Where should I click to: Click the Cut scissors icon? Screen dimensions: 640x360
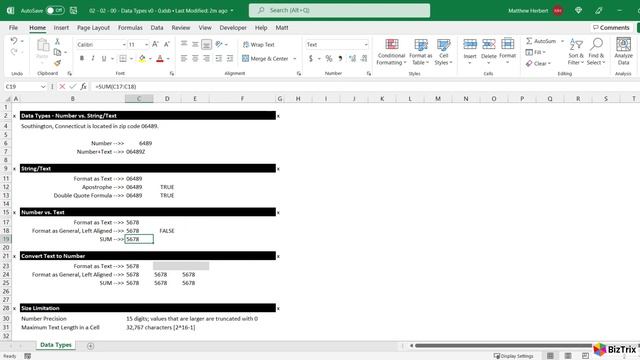tap(58, 42)
